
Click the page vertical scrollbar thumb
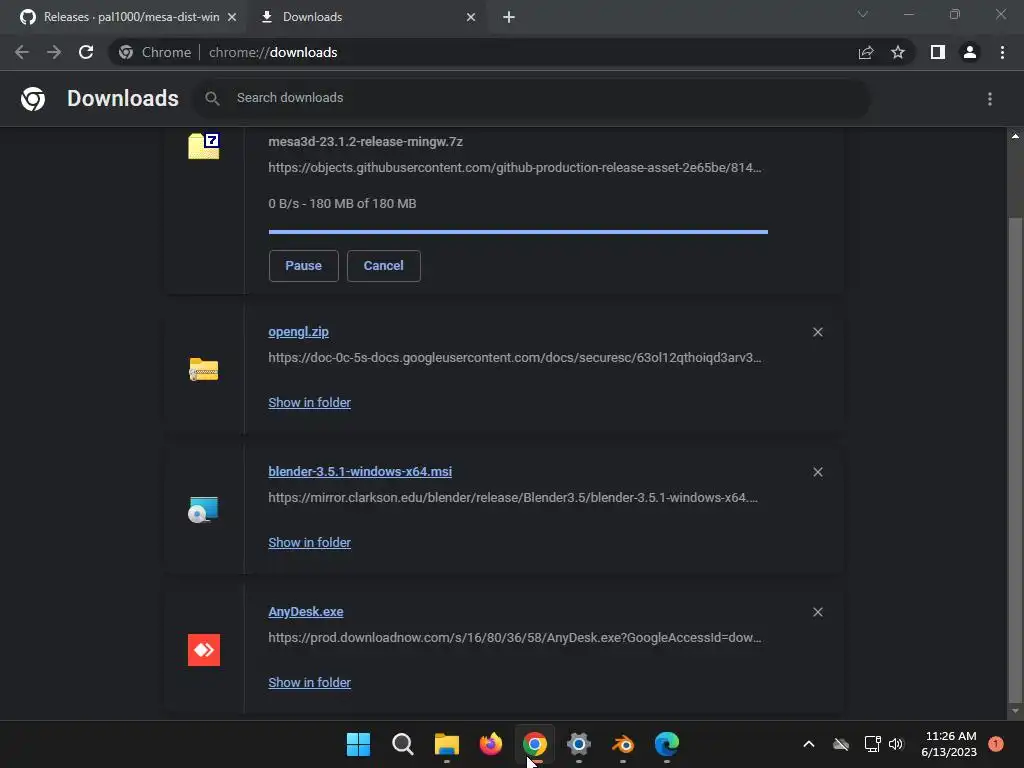coord(1015,458)
